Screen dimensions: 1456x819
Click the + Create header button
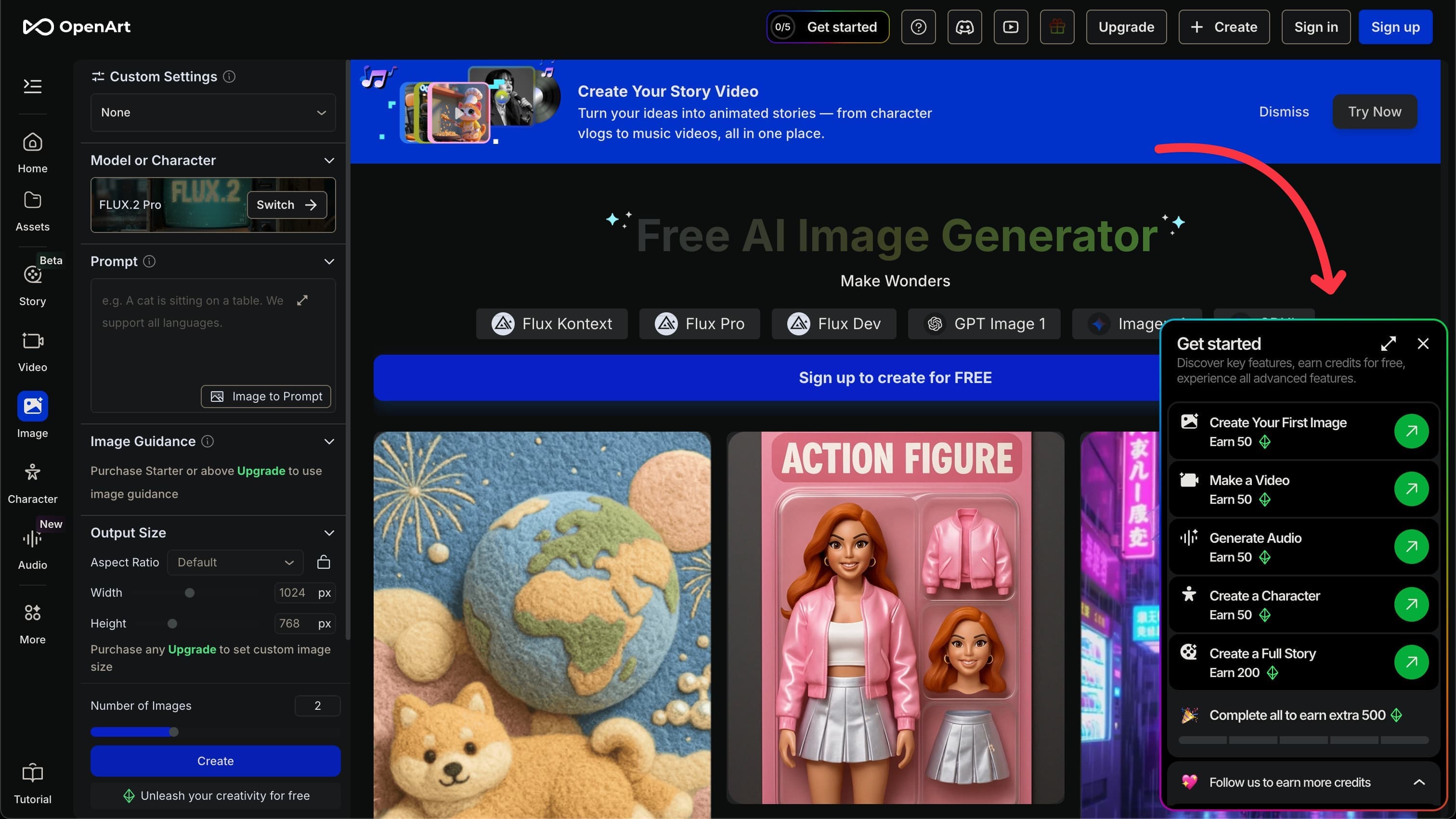pyautogui.click(x=1224, y=26)
